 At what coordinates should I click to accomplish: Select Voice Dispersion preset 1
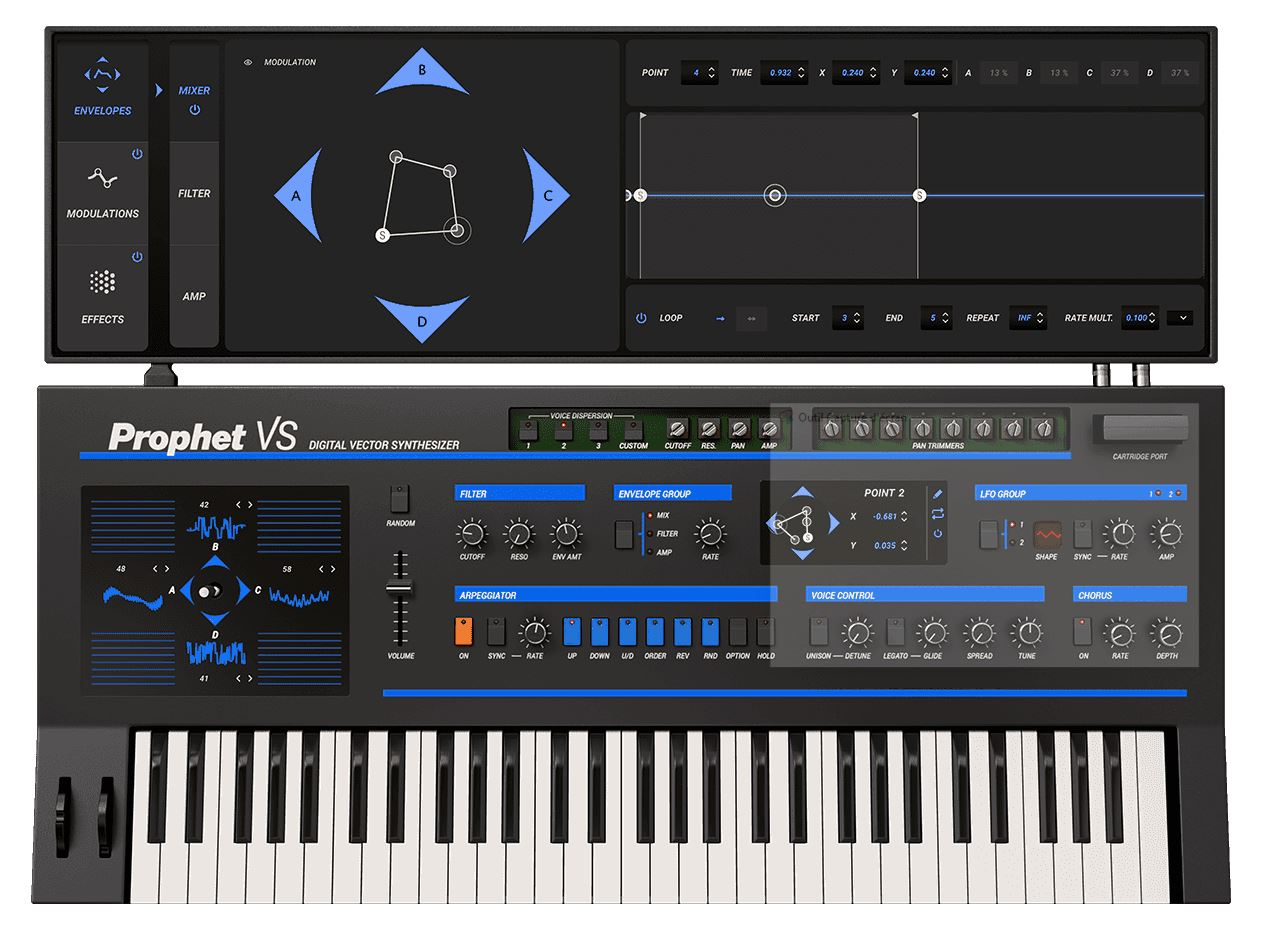(529, 429)
